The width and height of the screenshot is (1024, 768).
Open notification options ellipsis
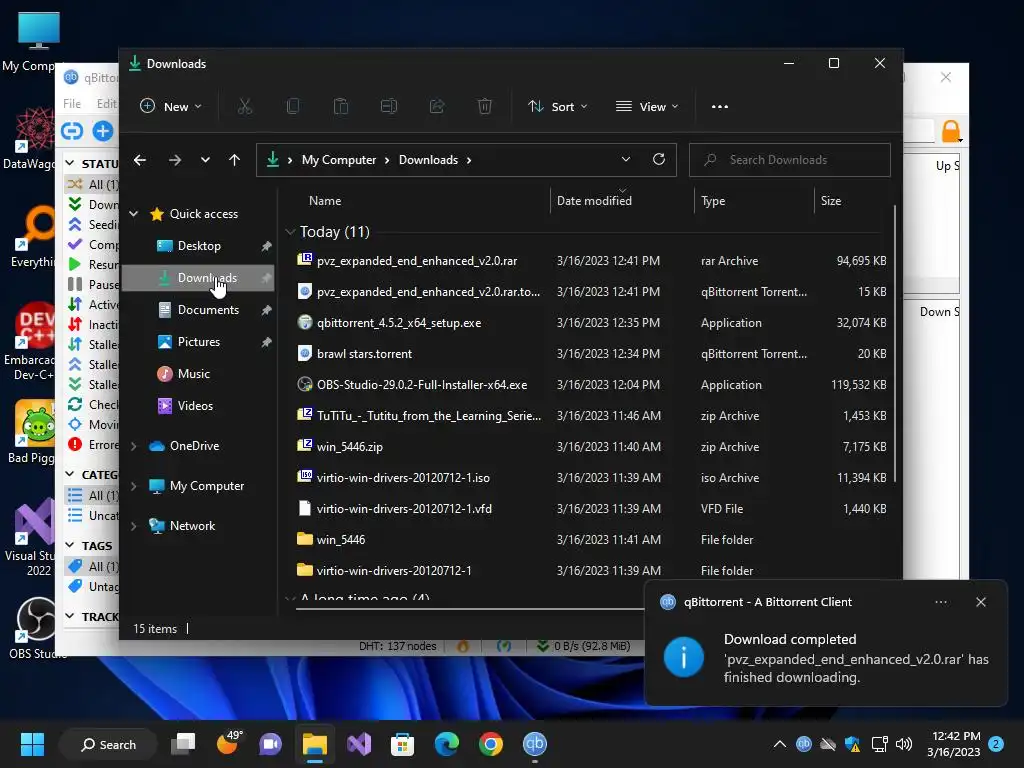tap(941, 602)
